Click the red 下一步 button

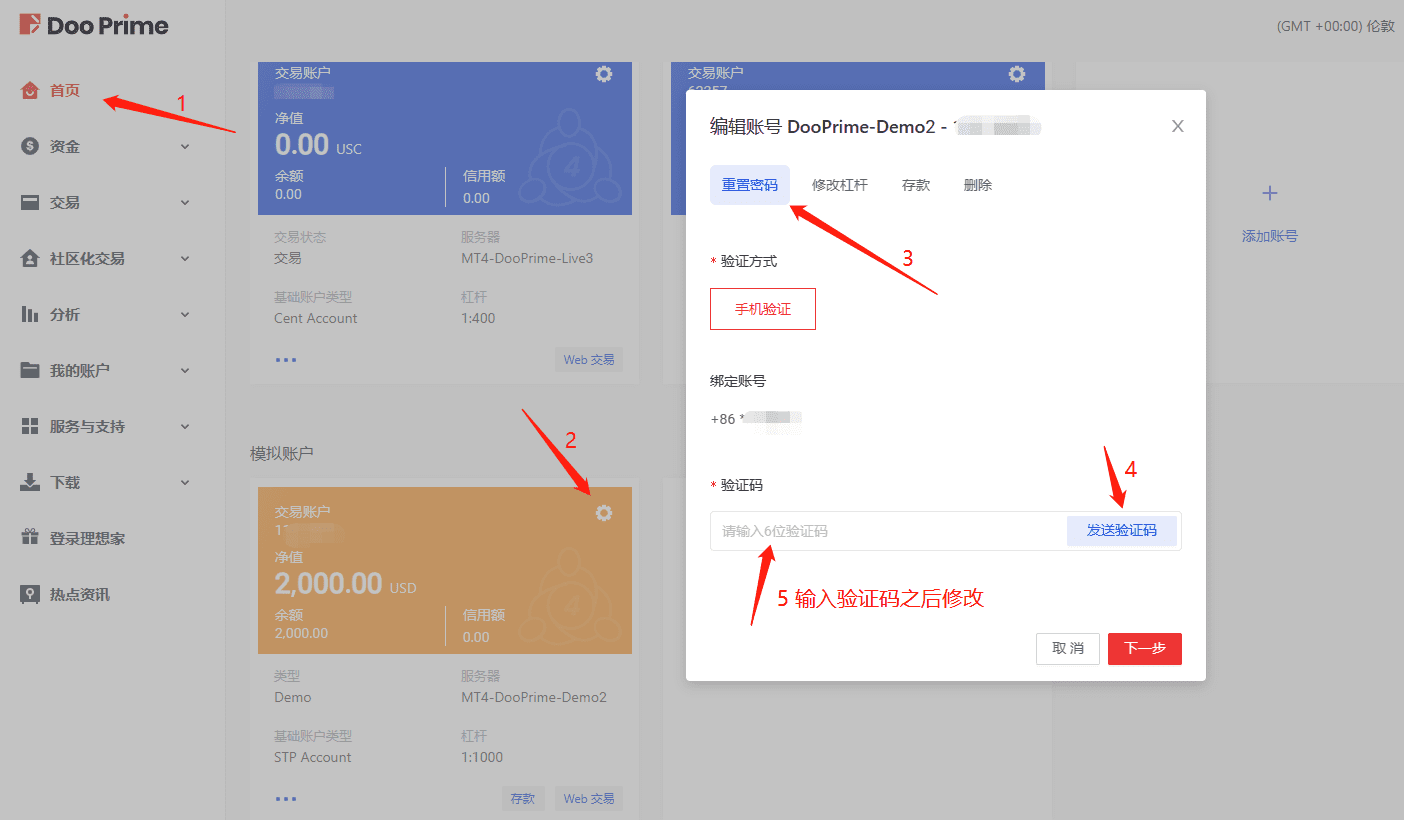1144,648
